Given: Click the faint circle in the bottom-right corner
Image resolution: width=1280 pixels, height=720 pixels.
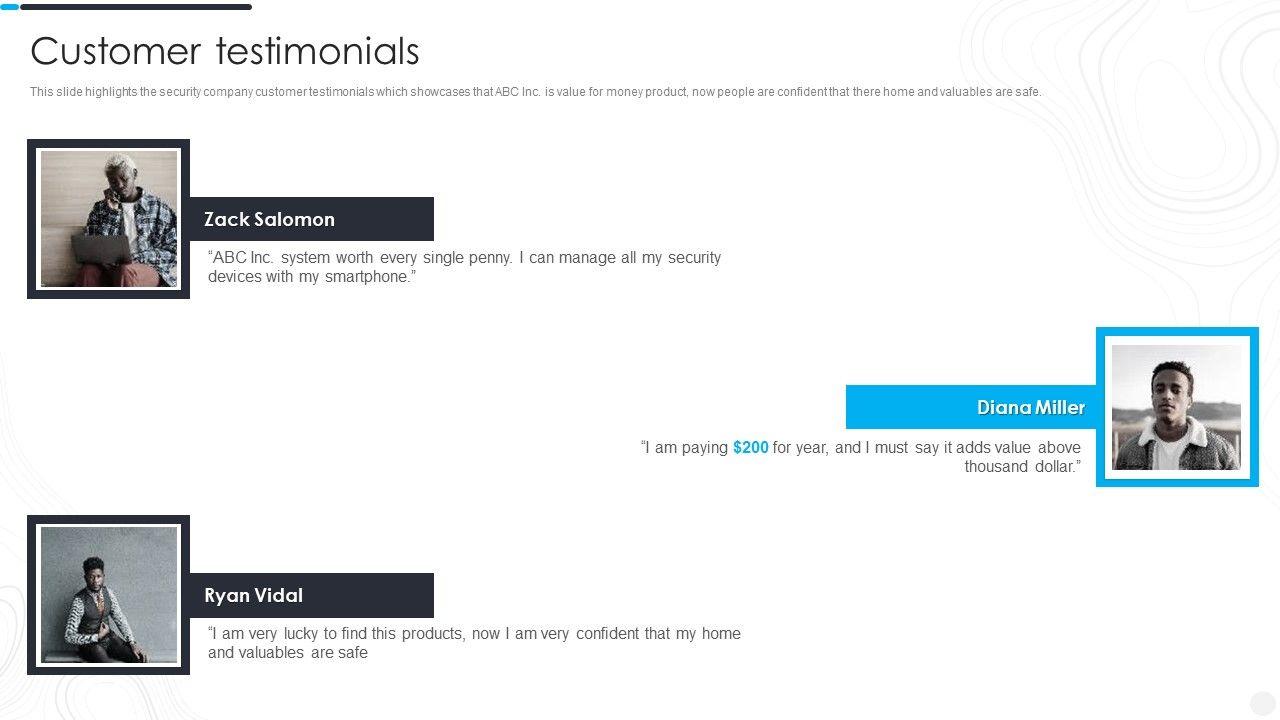Looking at the screenshot, I should click(x=1262, y=703).
